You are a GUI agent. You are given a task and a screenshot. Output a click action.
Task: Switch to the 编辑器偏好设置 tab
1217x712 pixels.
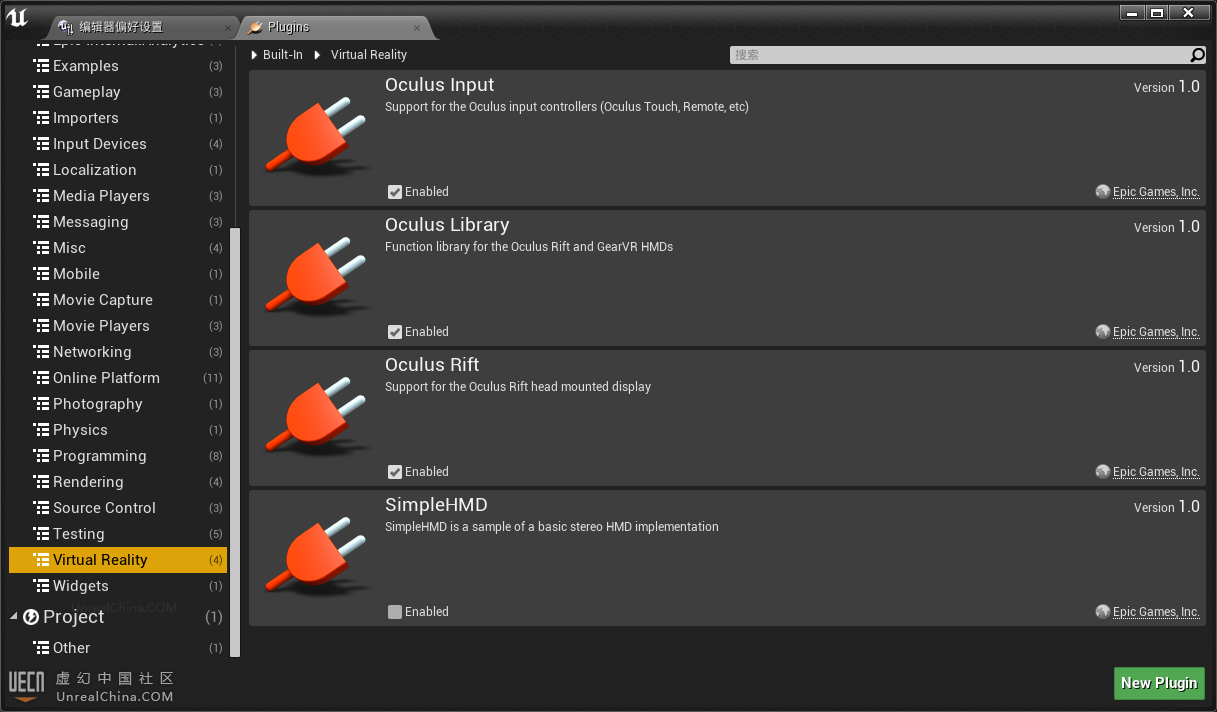click(143, 27)
